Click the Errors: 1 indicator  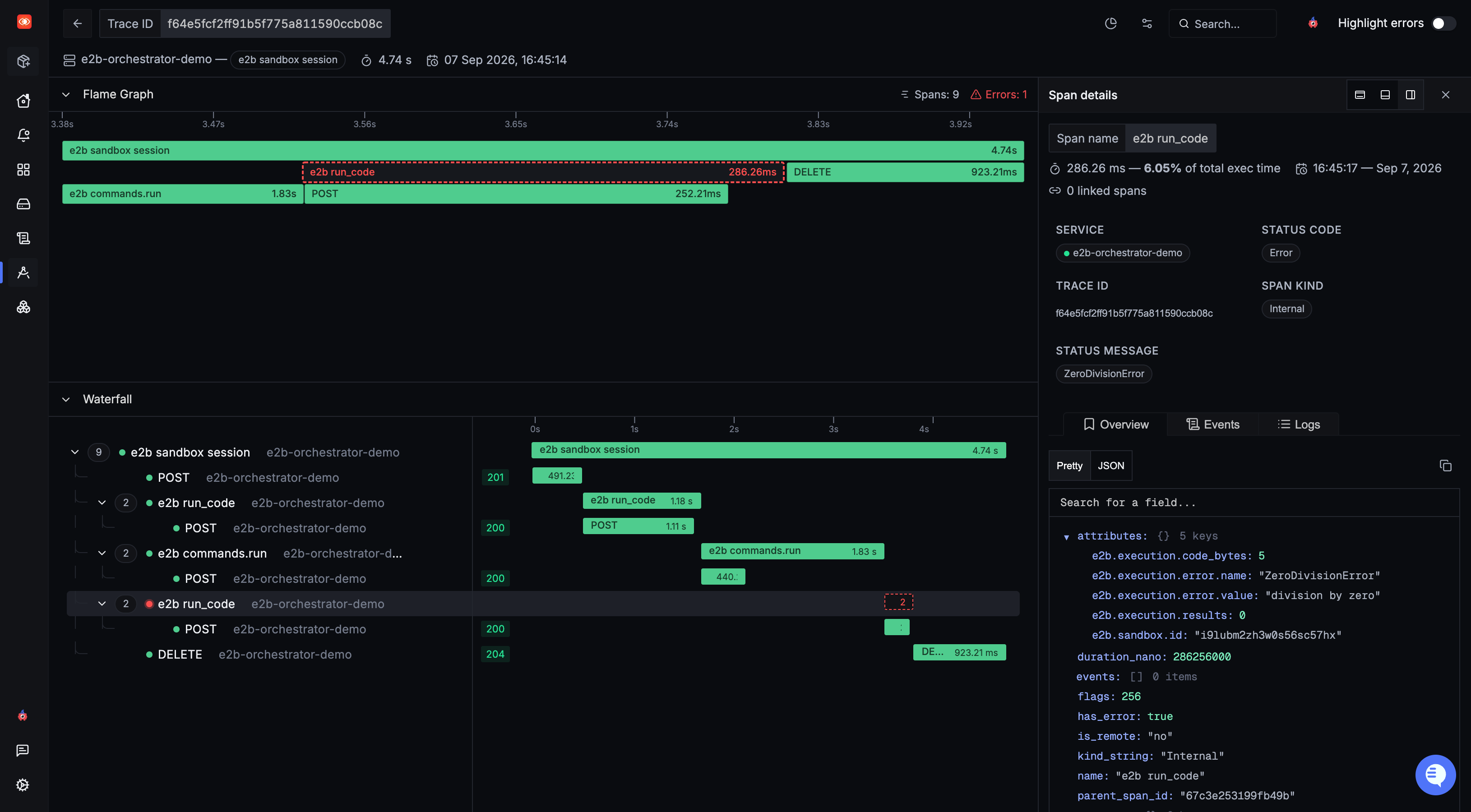point(999,94)
